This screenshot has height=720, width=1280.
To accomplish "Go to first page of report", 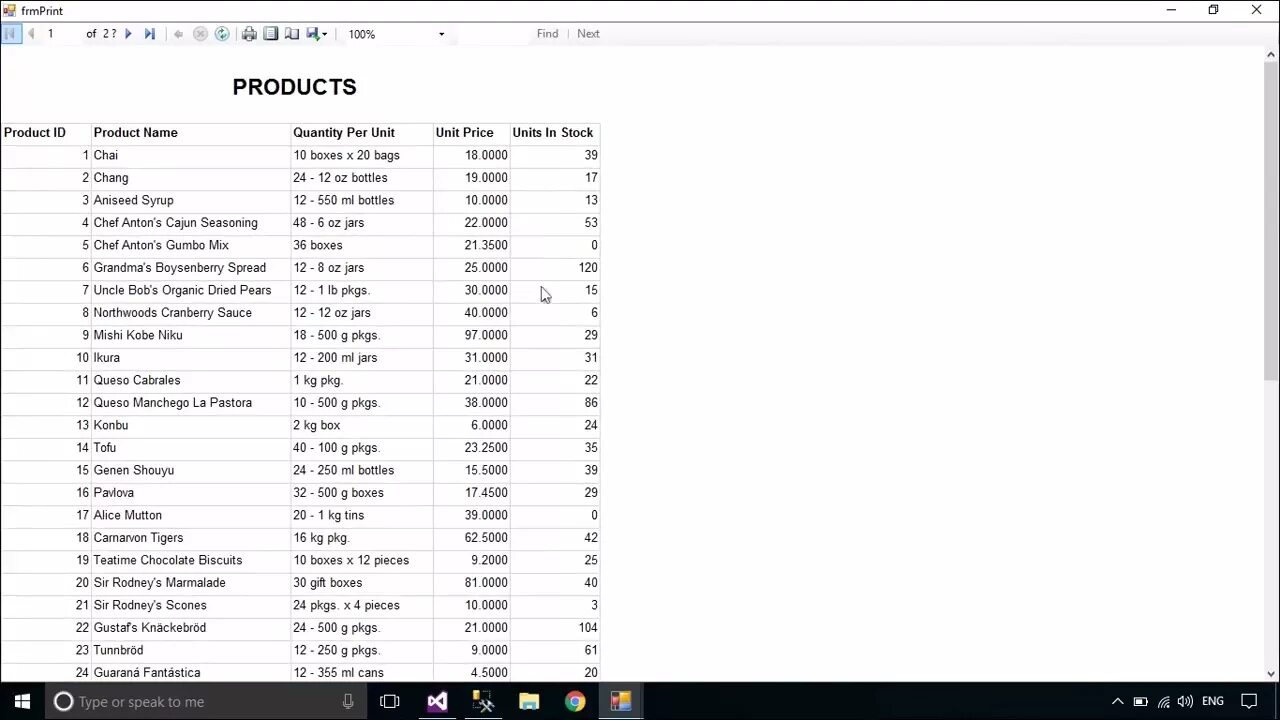I will tap(10, 34).
